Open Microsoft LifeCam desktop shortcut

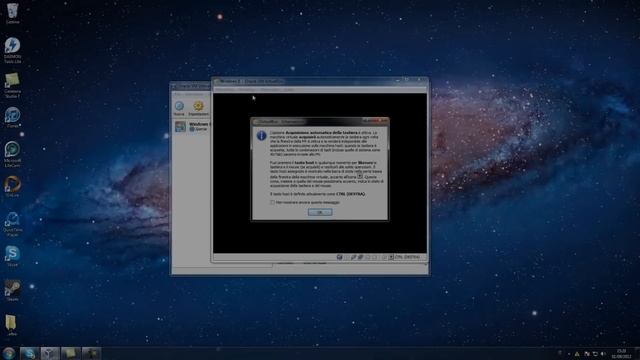click(x=12, y=154)
